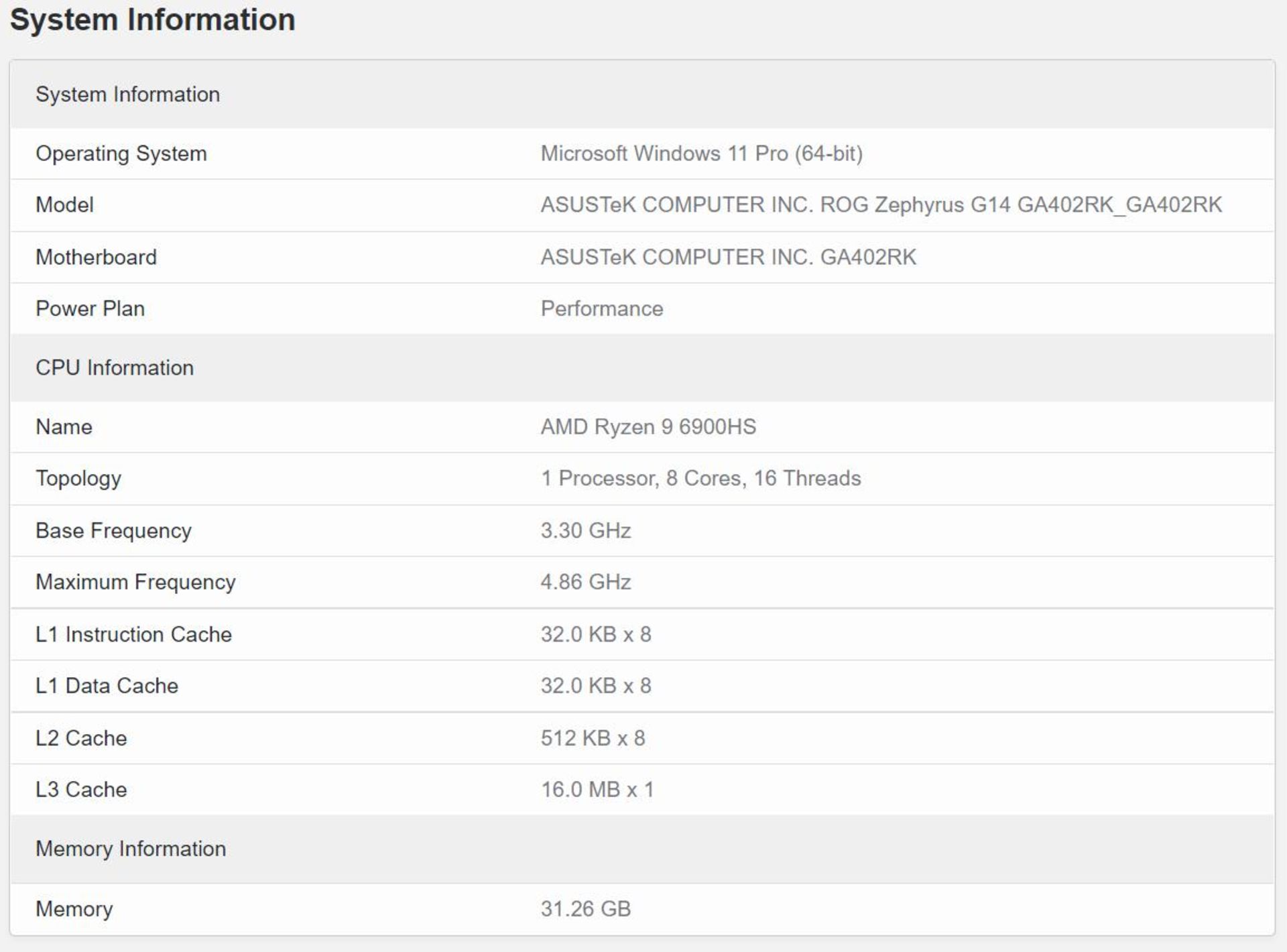Click the 3.30 GHz base frequency value
The width and height of the screenshot is (1287, 952).
point(585,530)
